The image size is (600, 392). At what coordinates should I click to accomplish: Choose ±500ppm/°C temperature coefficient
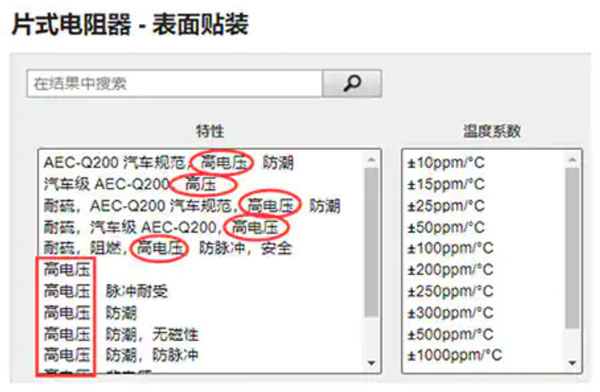tap(450, 334)
